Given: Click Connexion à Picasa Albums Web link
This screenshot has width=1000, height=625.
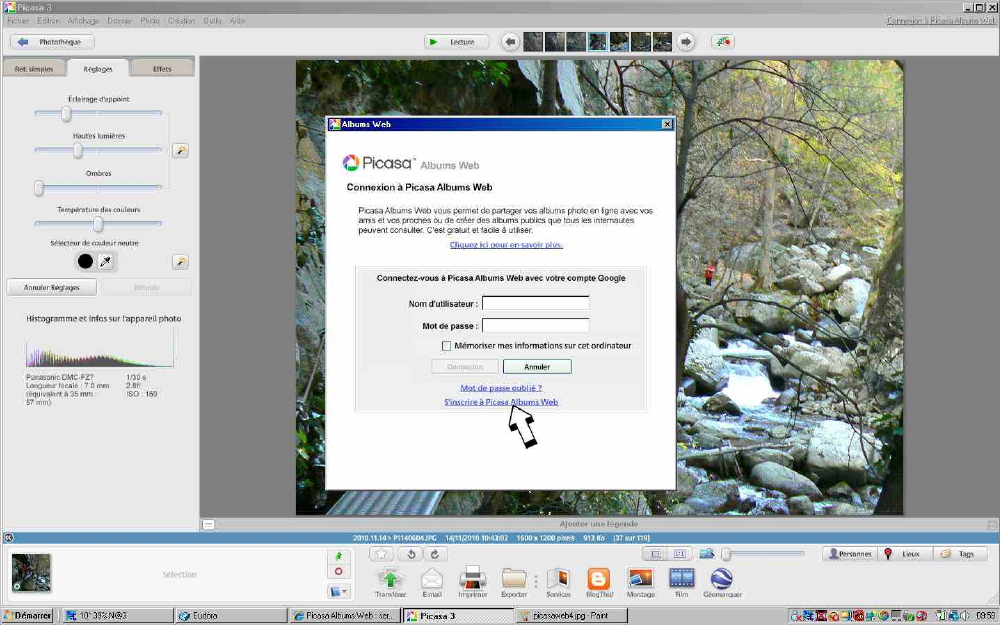Looking at the screenshot, I should point(941,20).
